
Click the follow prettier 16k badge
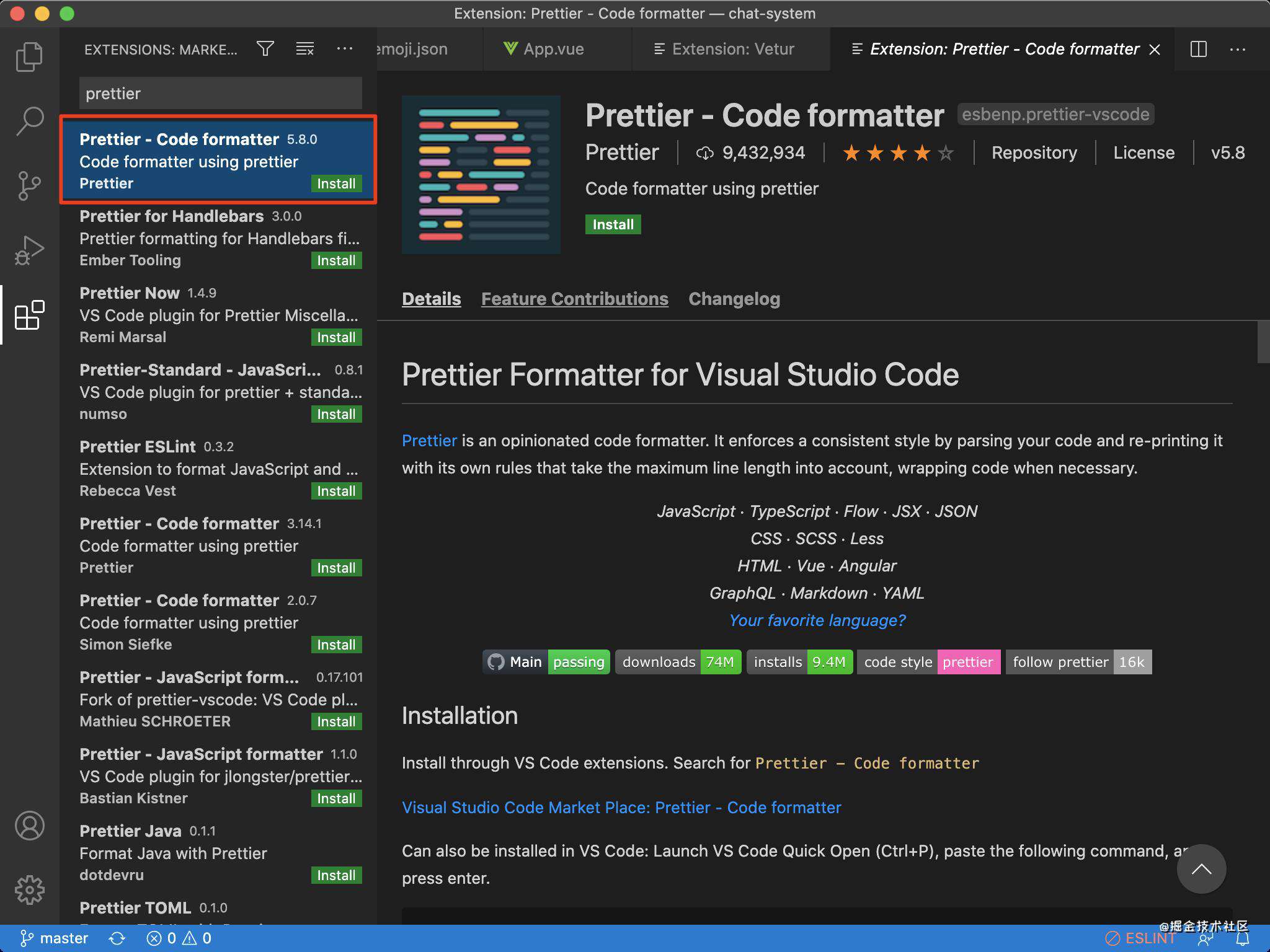click(x=1079, y=662)
